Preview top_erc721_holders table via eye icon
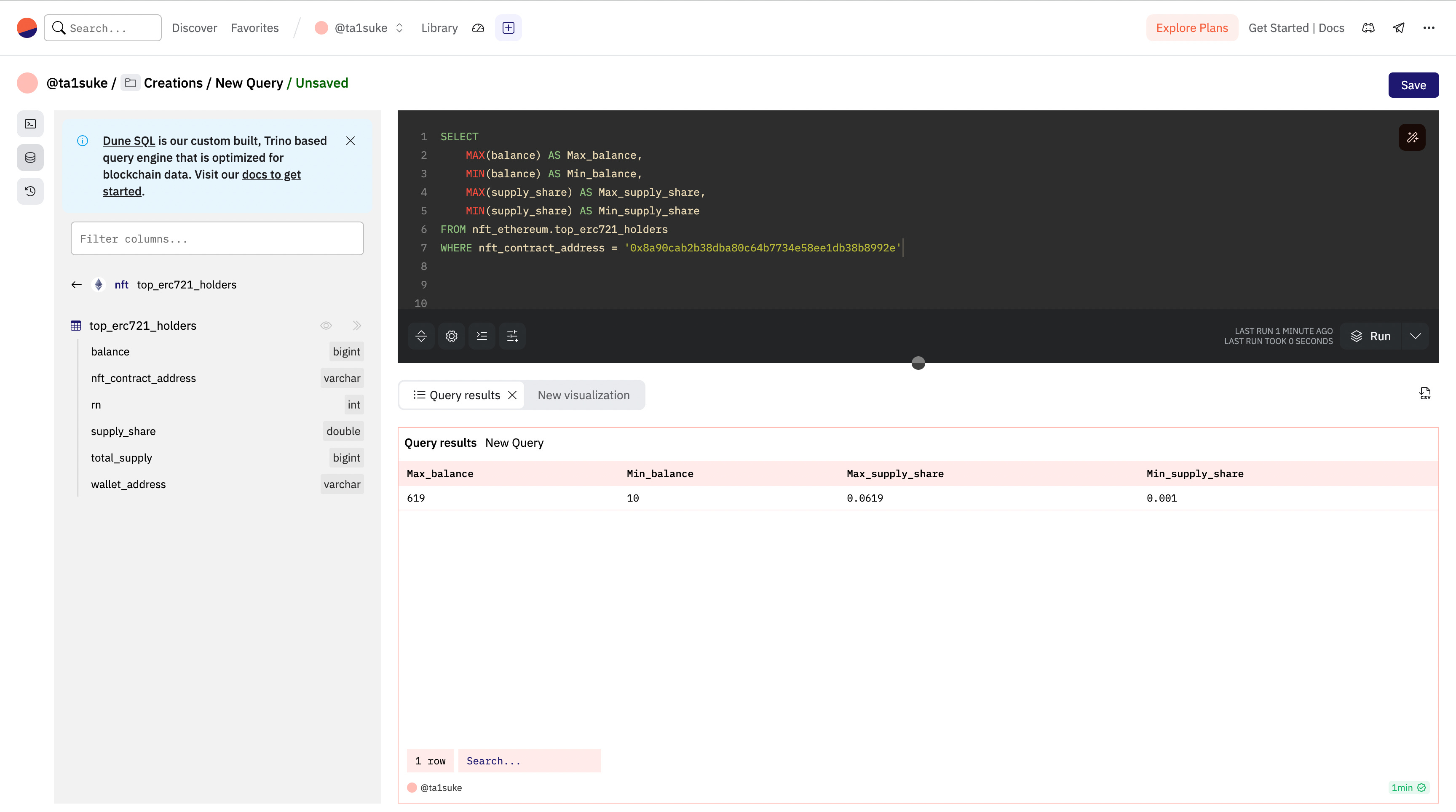Viewport: 1456px width, 812px height. click(x=326, y=326)
